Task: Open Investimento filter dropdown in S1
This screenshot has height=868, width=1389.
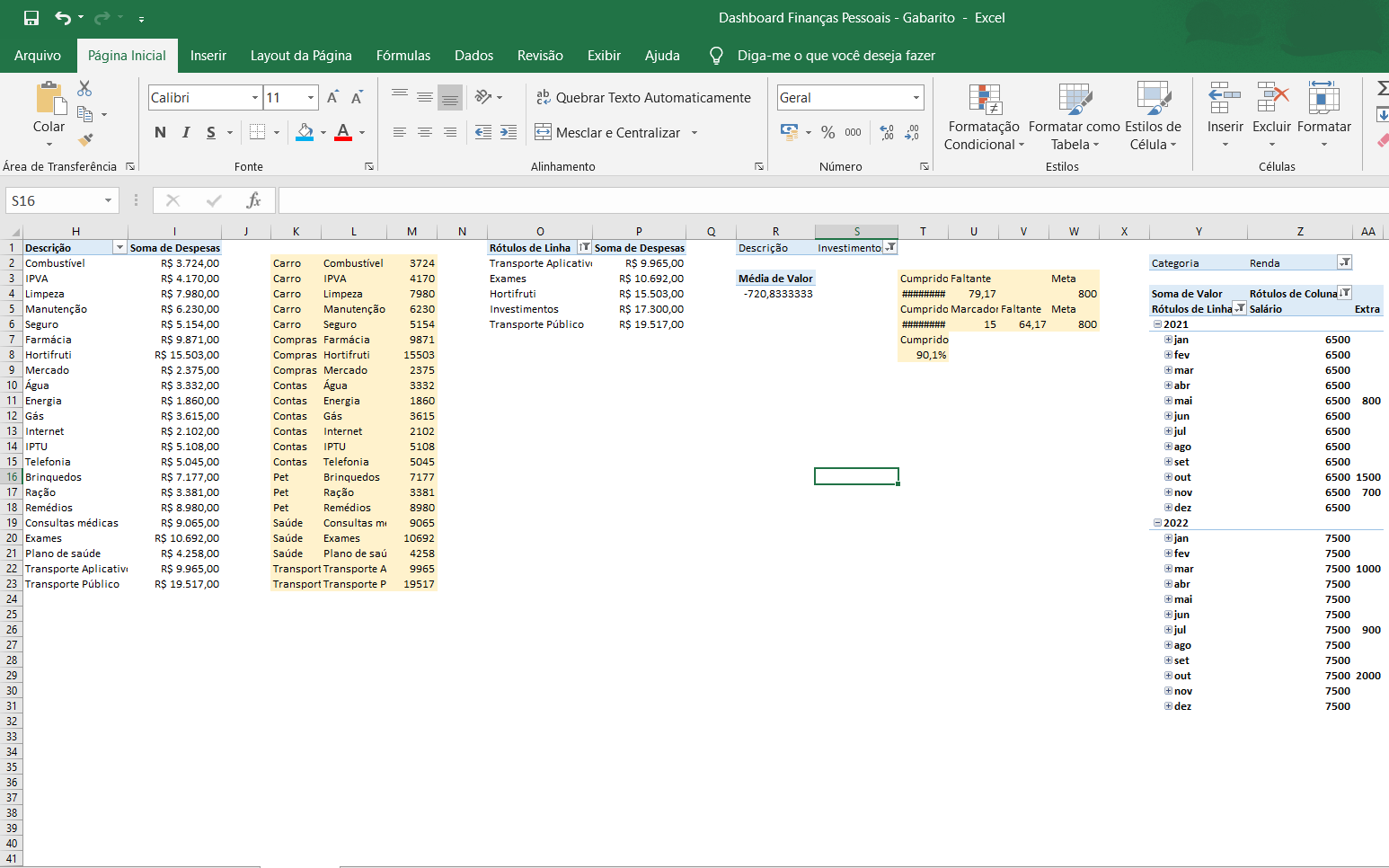Action: [x=889, y=247]
